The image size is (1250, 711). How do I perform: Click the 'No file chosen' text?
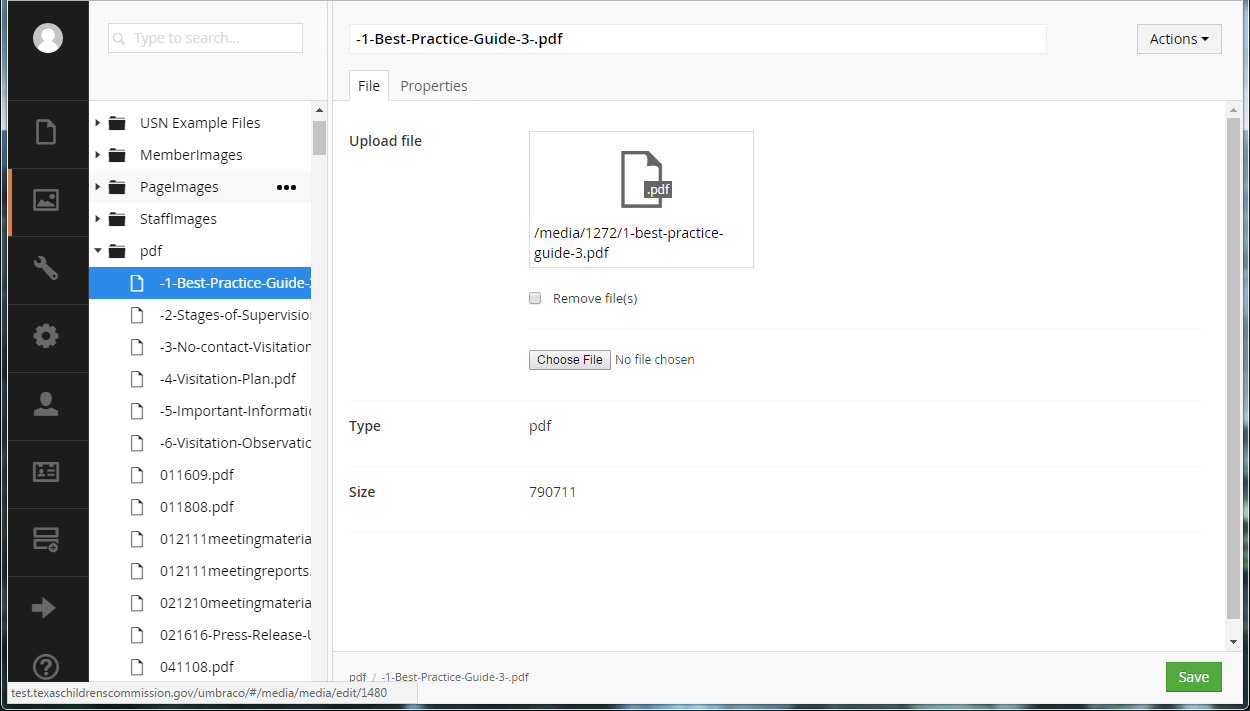point(654,360)
